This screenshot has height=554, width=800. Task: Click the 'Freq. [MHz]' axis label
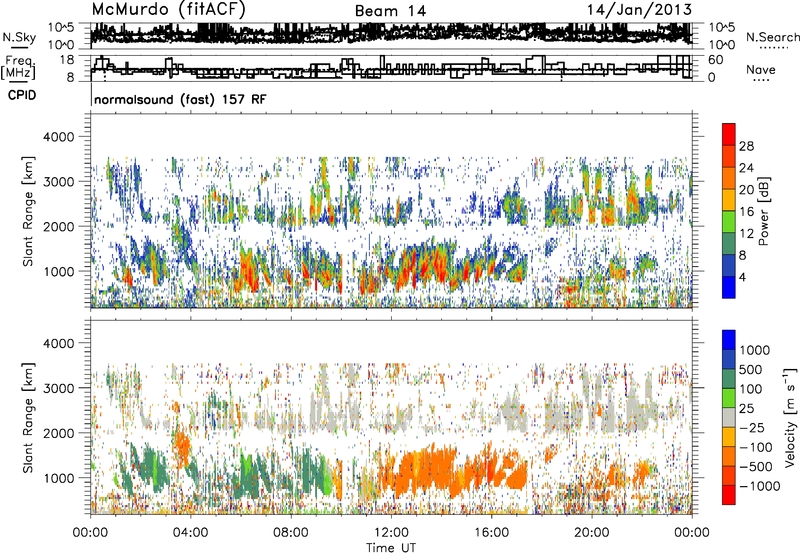18,67
